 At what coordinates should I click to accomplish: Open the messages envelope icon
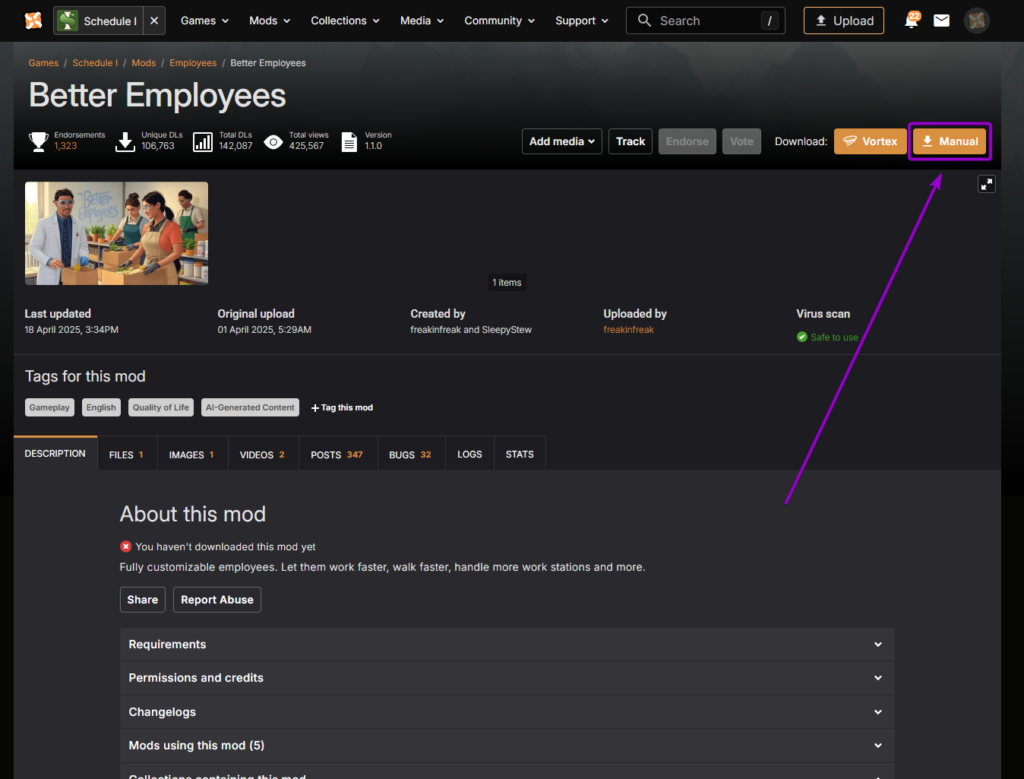(941, 21)
